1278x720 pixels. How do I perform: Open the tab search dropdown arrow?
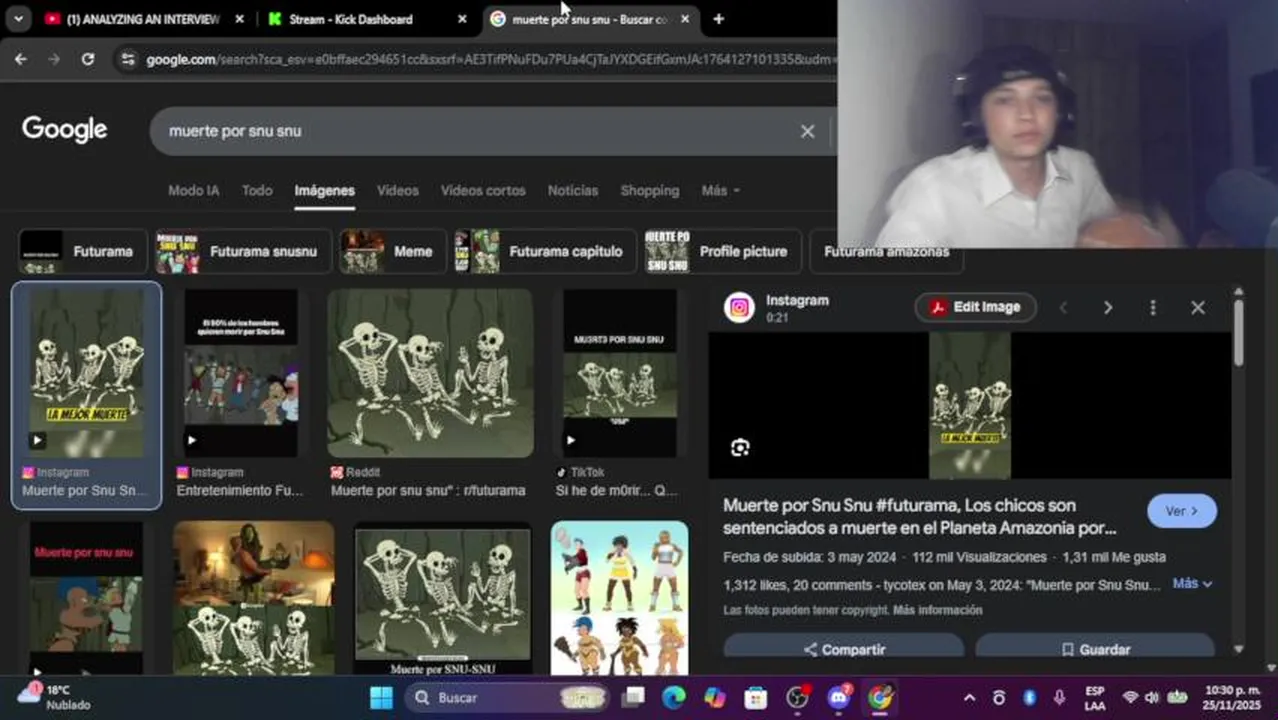tap(18, 19)
